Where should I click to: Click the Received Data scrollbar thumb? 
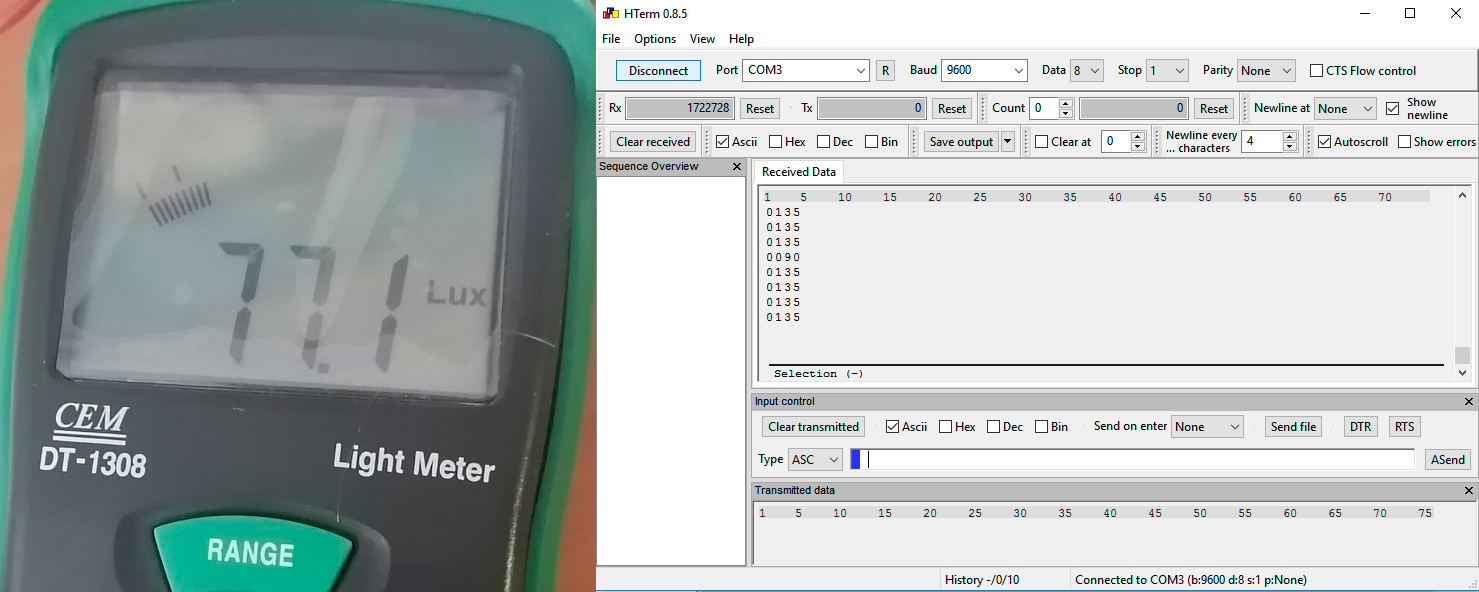(1462, 355)
